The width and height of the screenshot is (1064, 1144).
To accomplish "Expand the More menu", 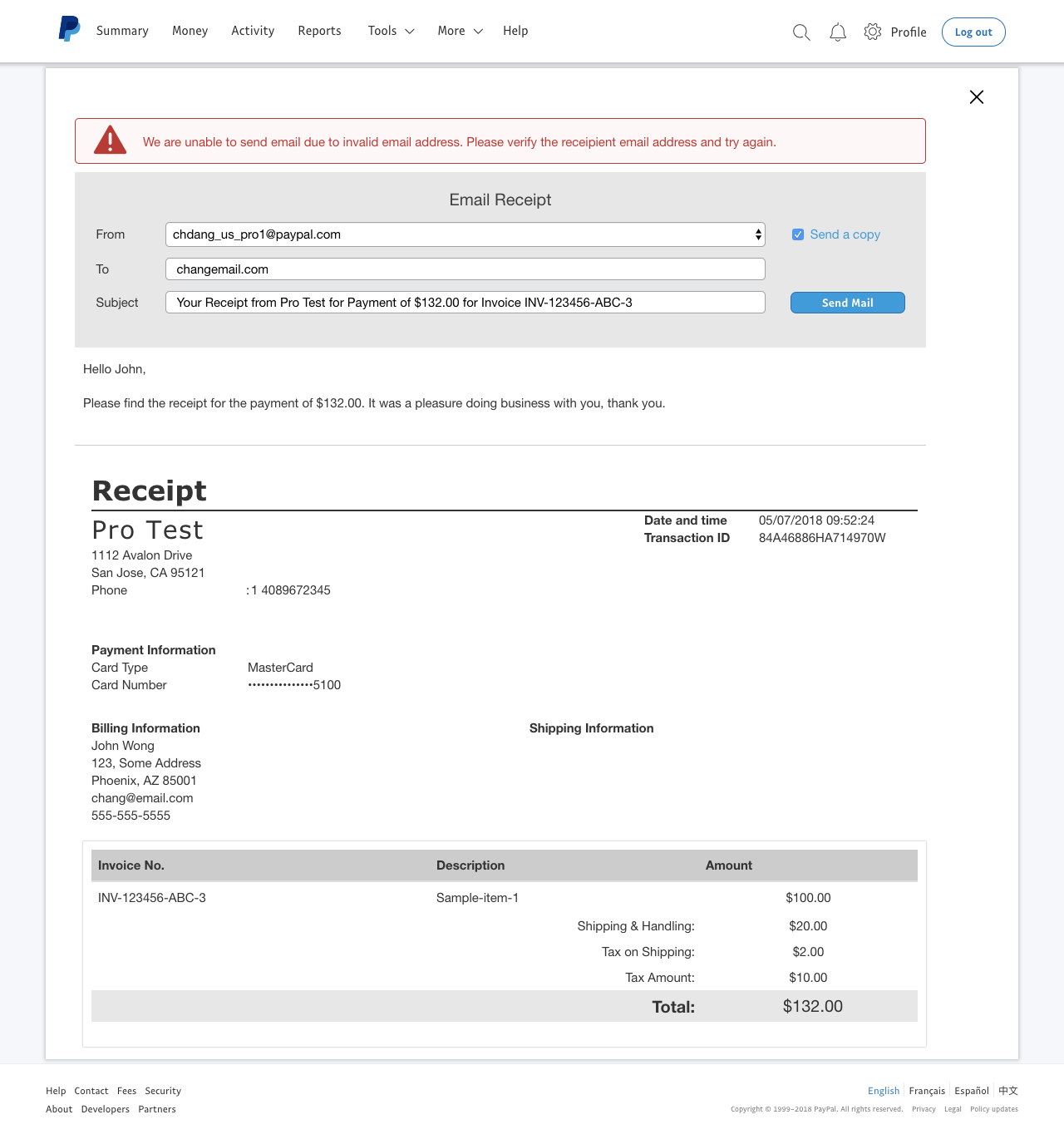I will [x=459, y=31].
